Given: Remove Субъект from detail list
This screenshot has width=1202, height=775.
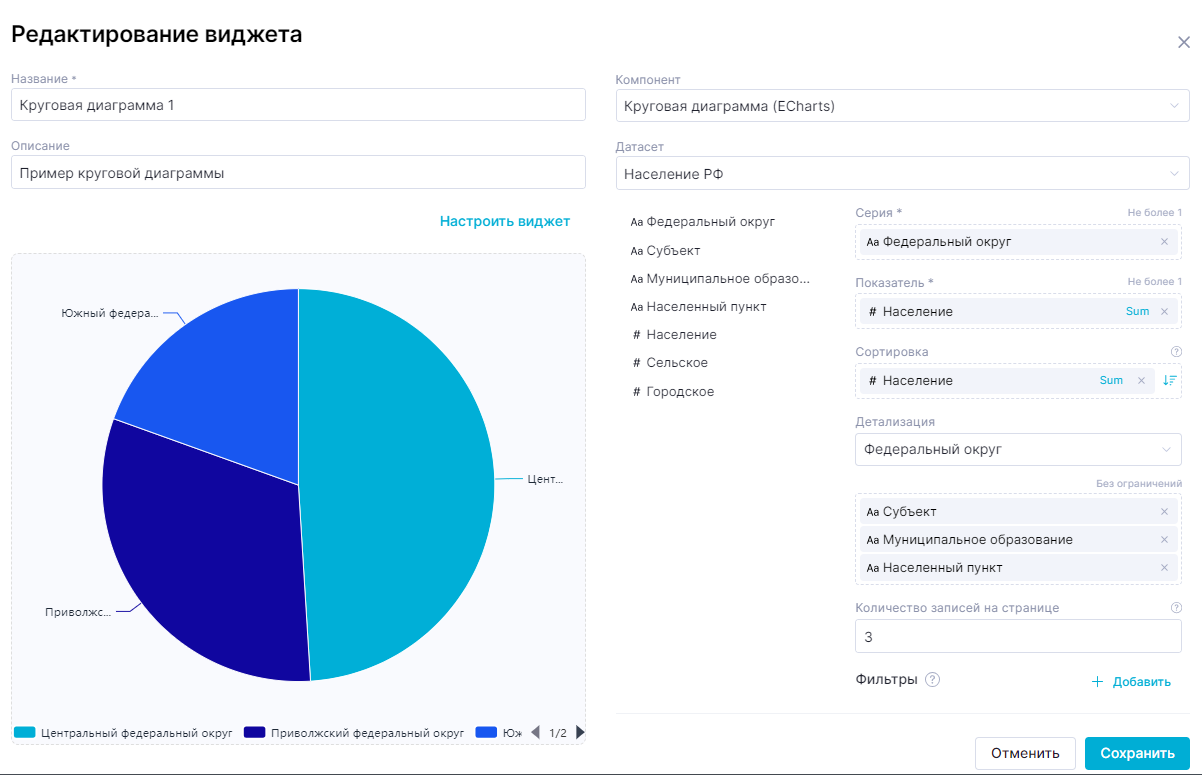Looking at the screenshot, I should (1164, 512).
